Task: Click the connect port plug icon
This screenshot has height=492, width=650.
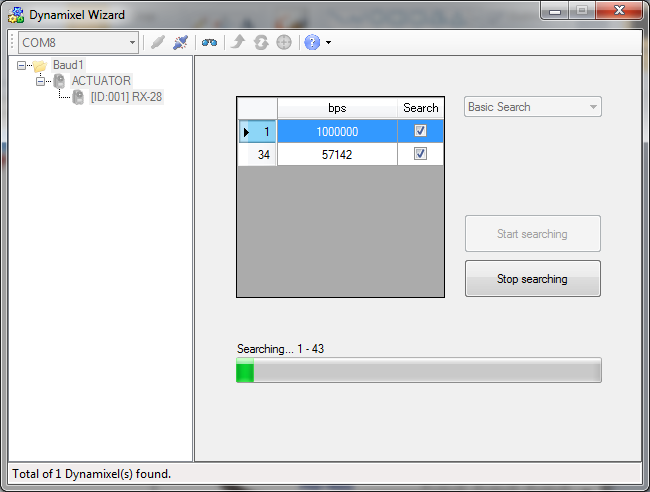Action: pos(157,43)
